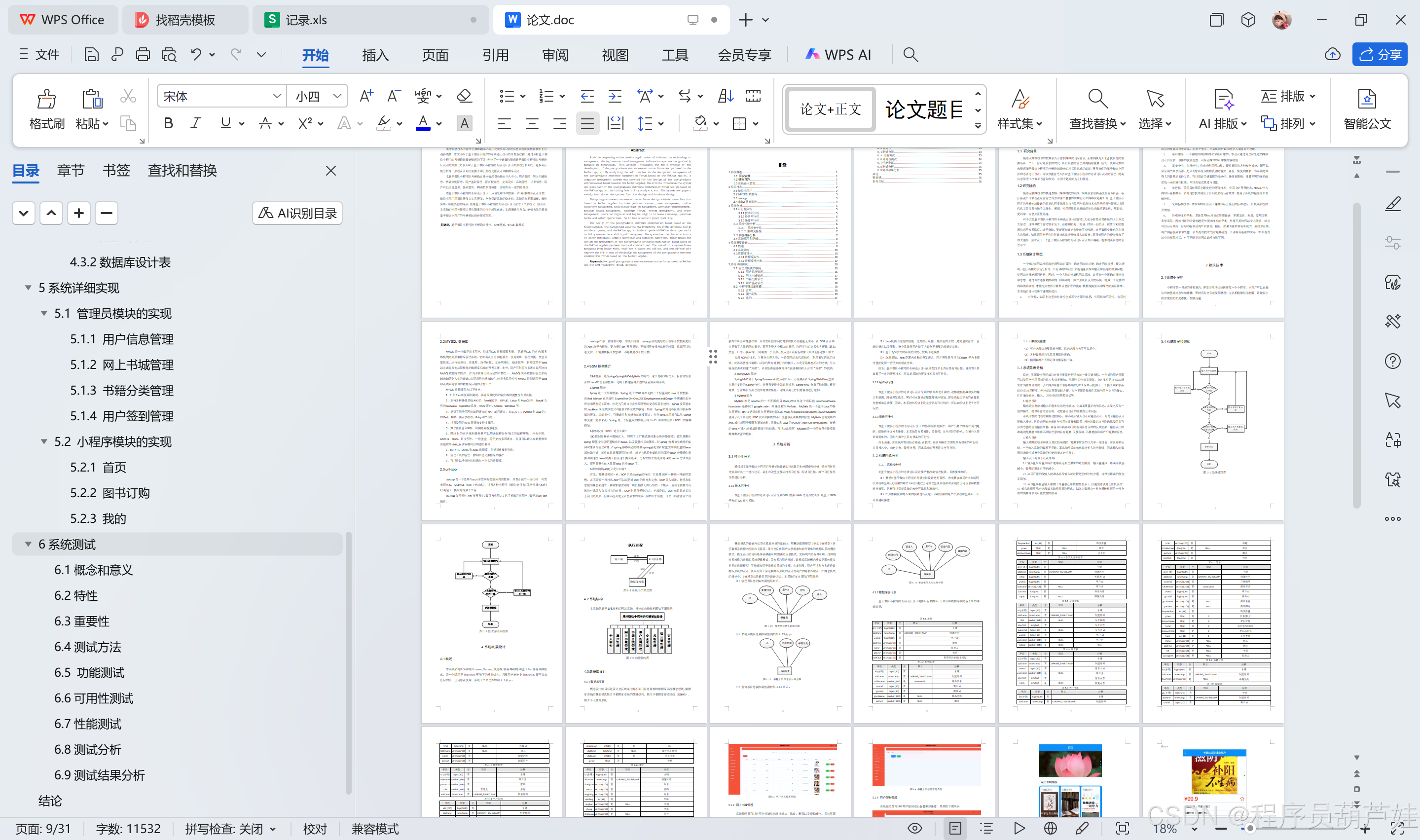The image size is (1420, 840).
Task: Open the 文件 menu
Action: [x=38, y=54]
